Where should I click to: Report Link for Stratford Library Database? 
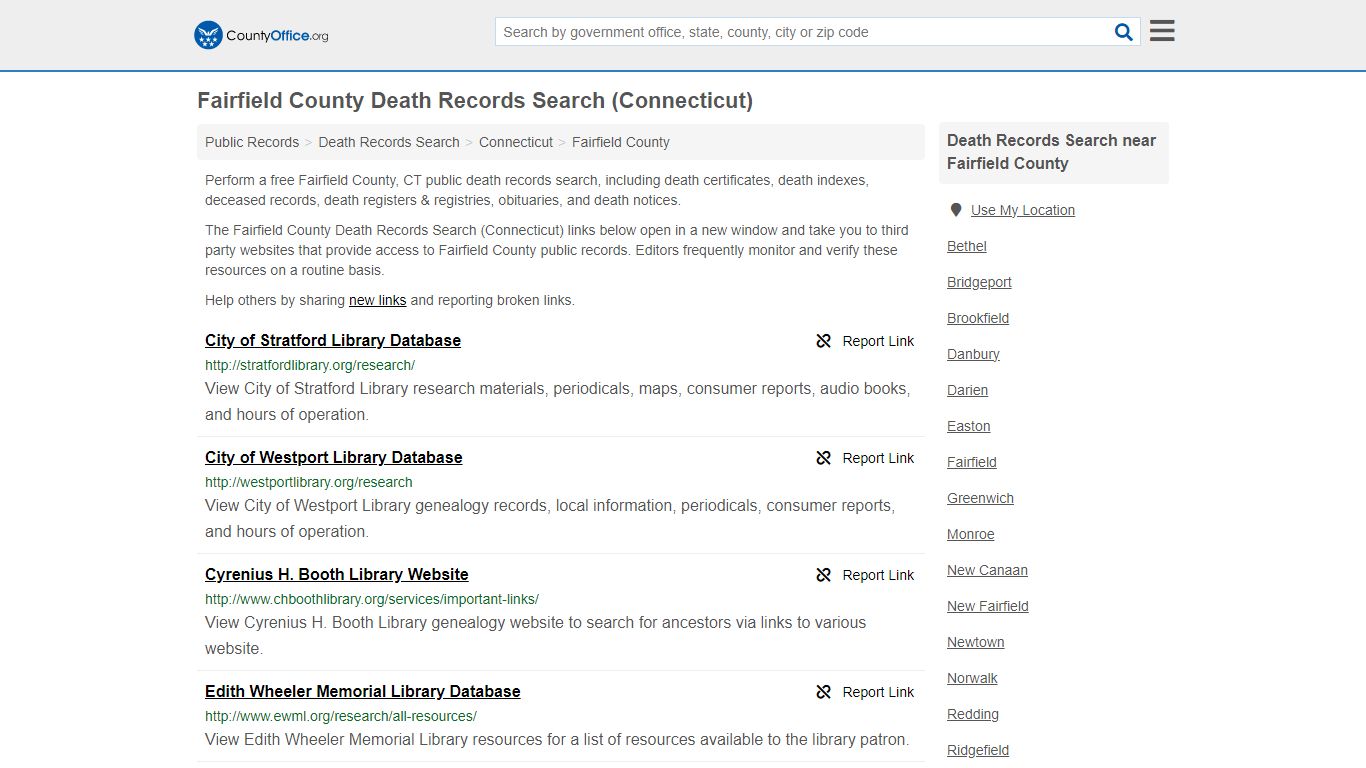pos(878,341)
